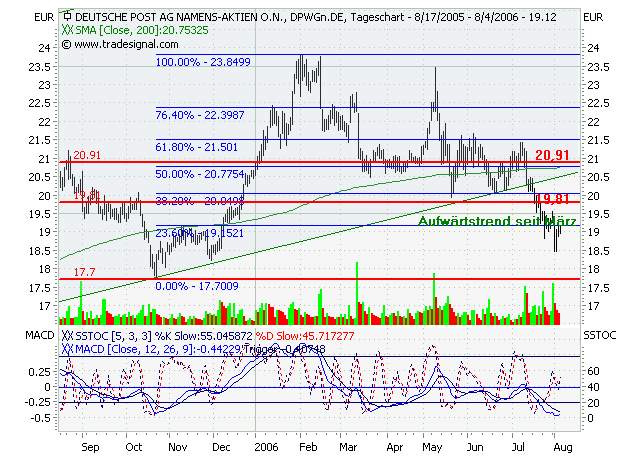This screenshot has height=464, width=639.
Task: Click the 'Mar' month on the time axis
Action: pyautogui.click(x=348, y=447)
